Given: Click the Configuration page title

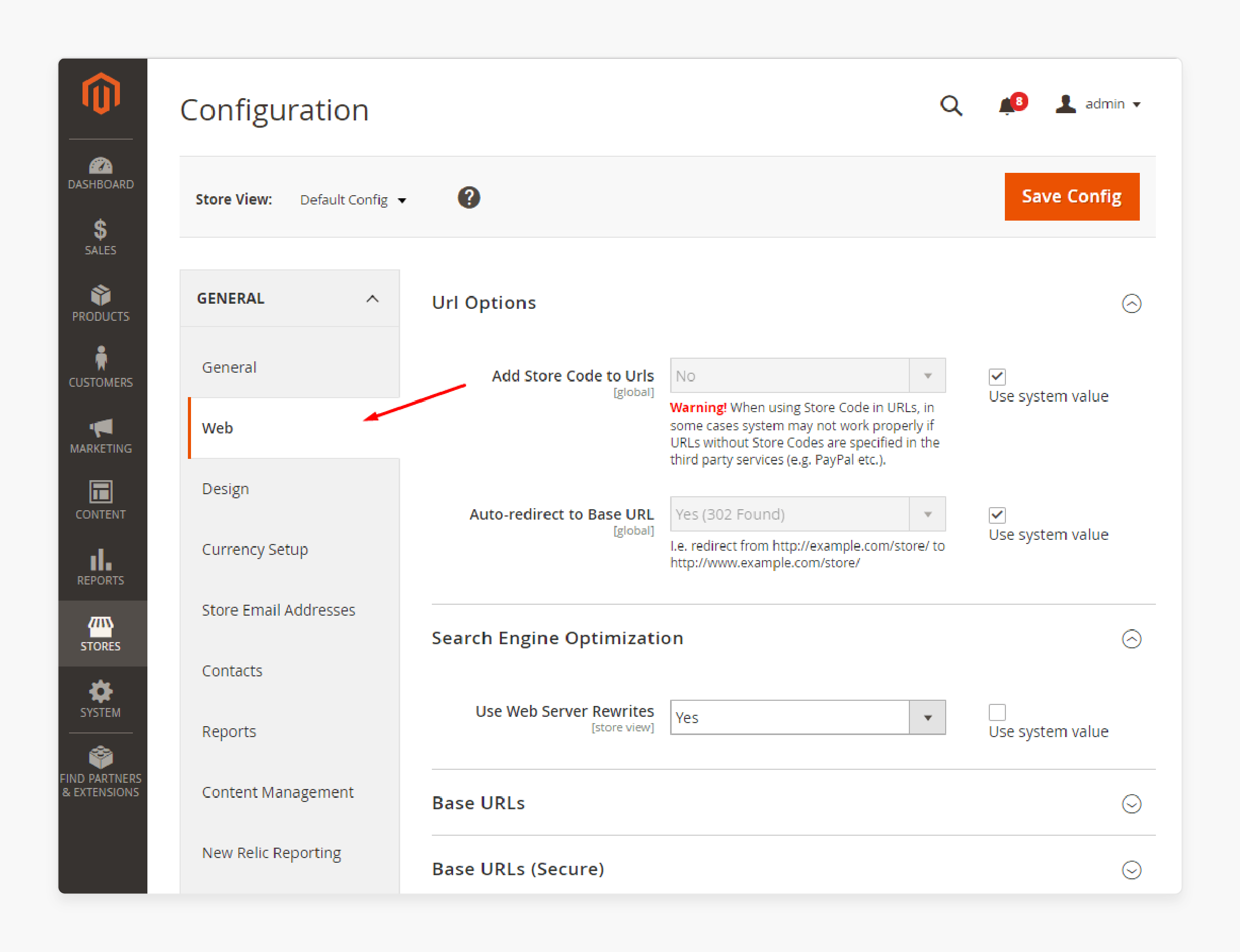Looking at the screenshot, I should tap(274, 110).
